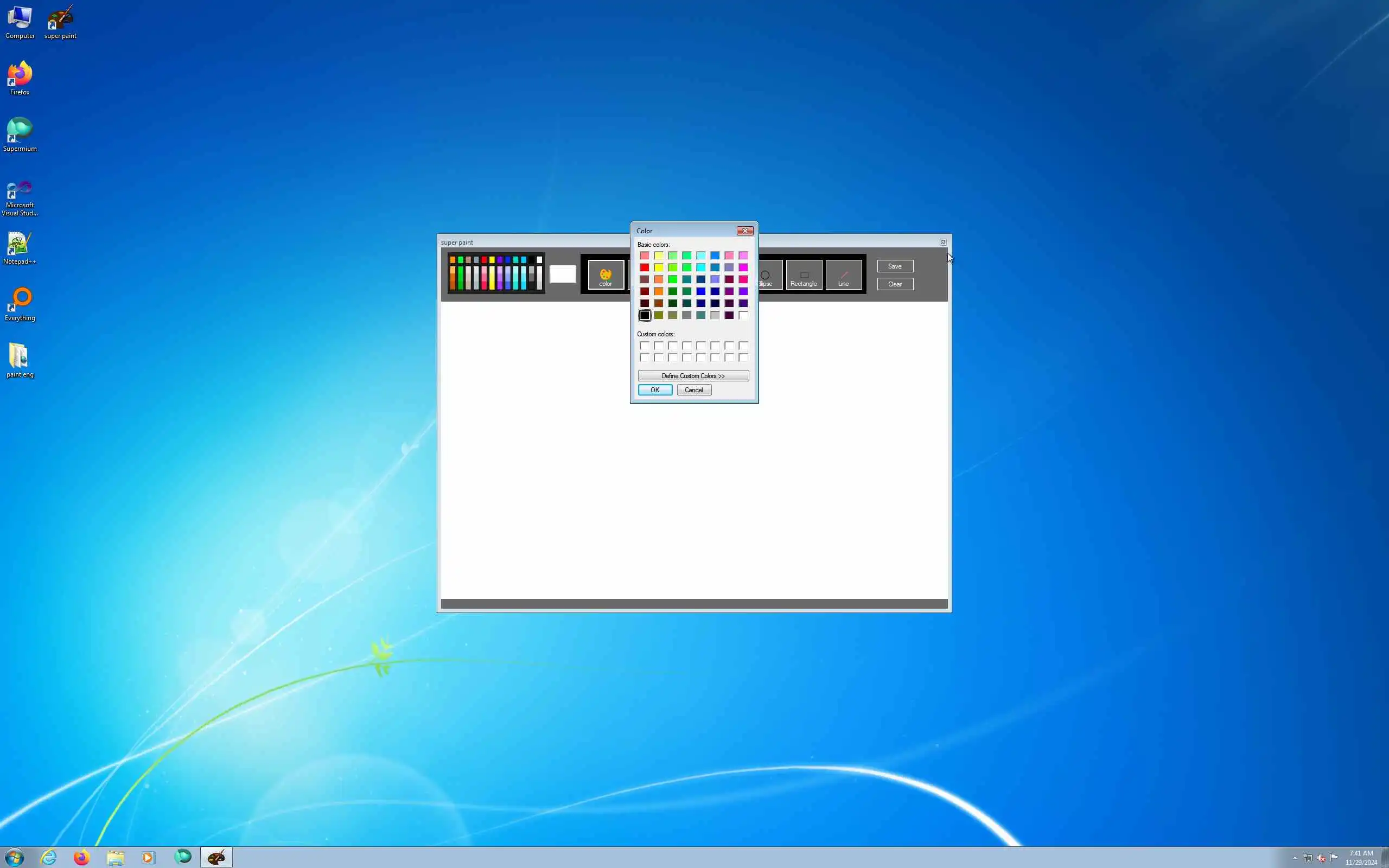Click the Clear canvas button

(x=894, y=284)
